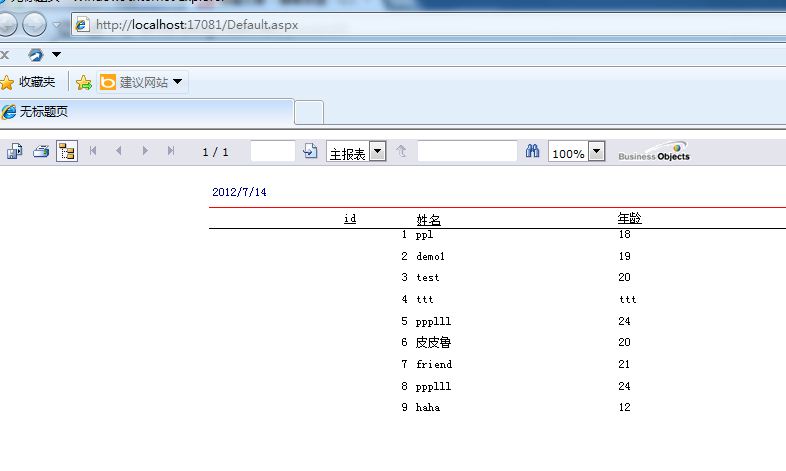Click the Go to page icon
The image size is (786, 471).
[310, 151]
